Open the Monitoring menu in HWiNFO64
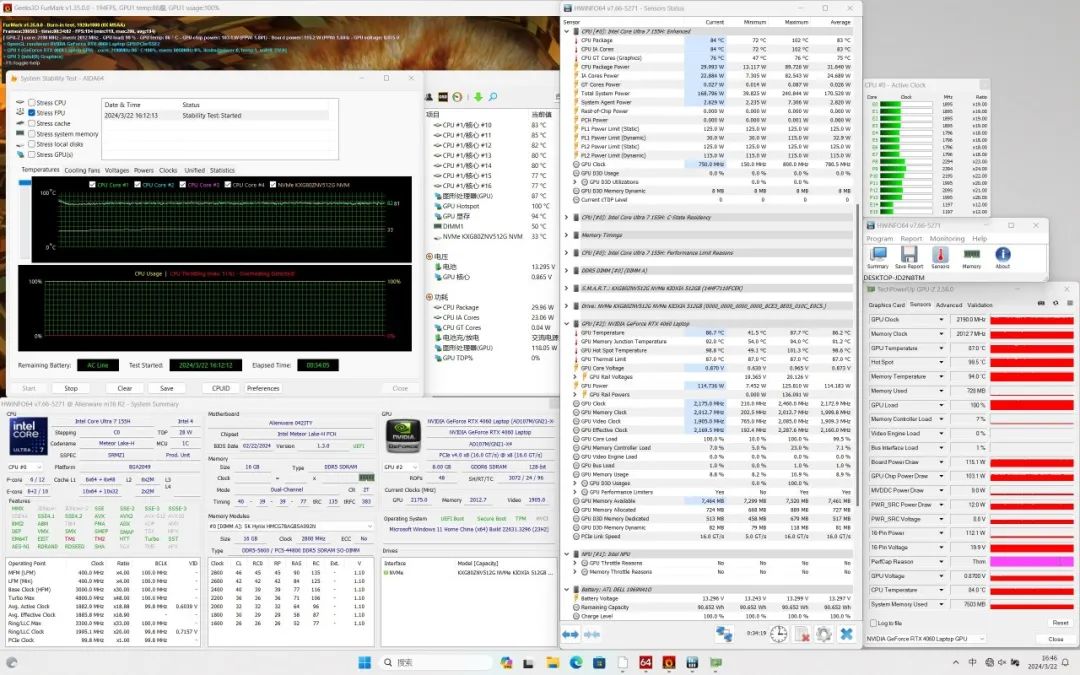The width and height of the screenshot is (1080, 675). click(947, 239)
